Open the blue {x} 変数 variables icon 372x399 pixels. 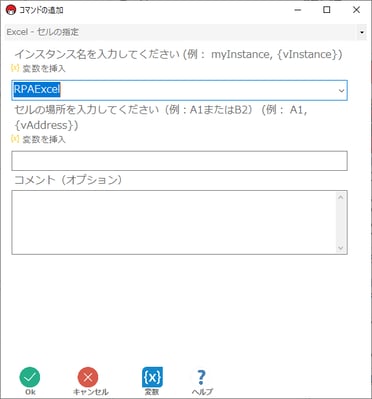point(152,377)
